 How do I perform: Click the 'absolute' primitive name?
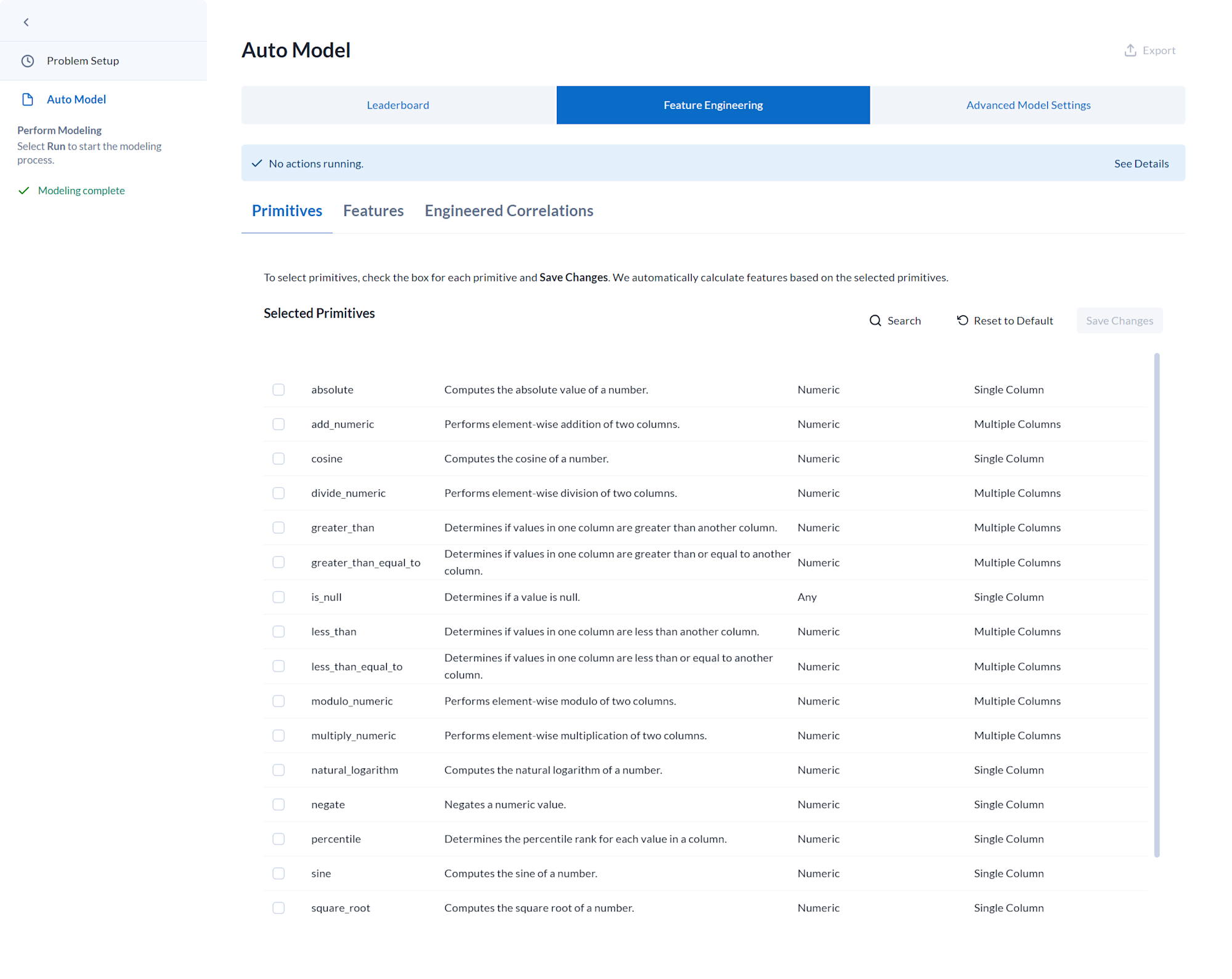[x=332, y=390]
